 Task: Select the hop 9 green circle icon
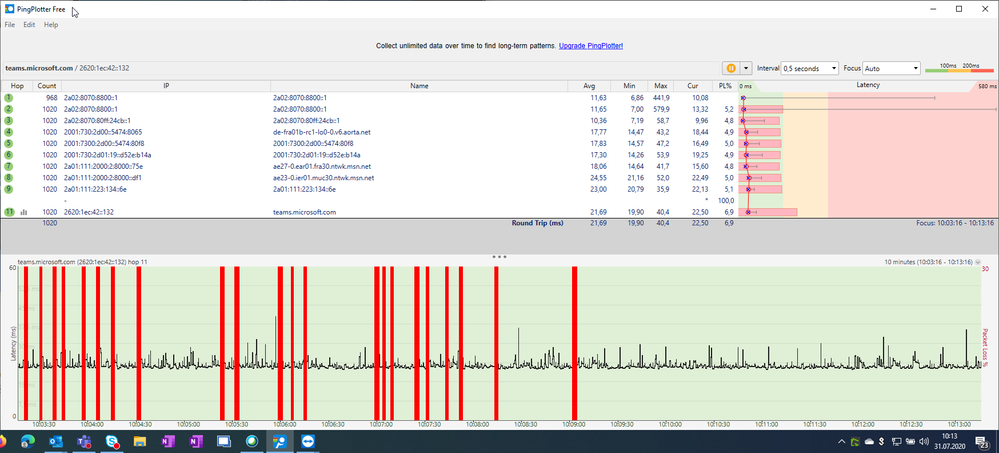tap(9, 189)
